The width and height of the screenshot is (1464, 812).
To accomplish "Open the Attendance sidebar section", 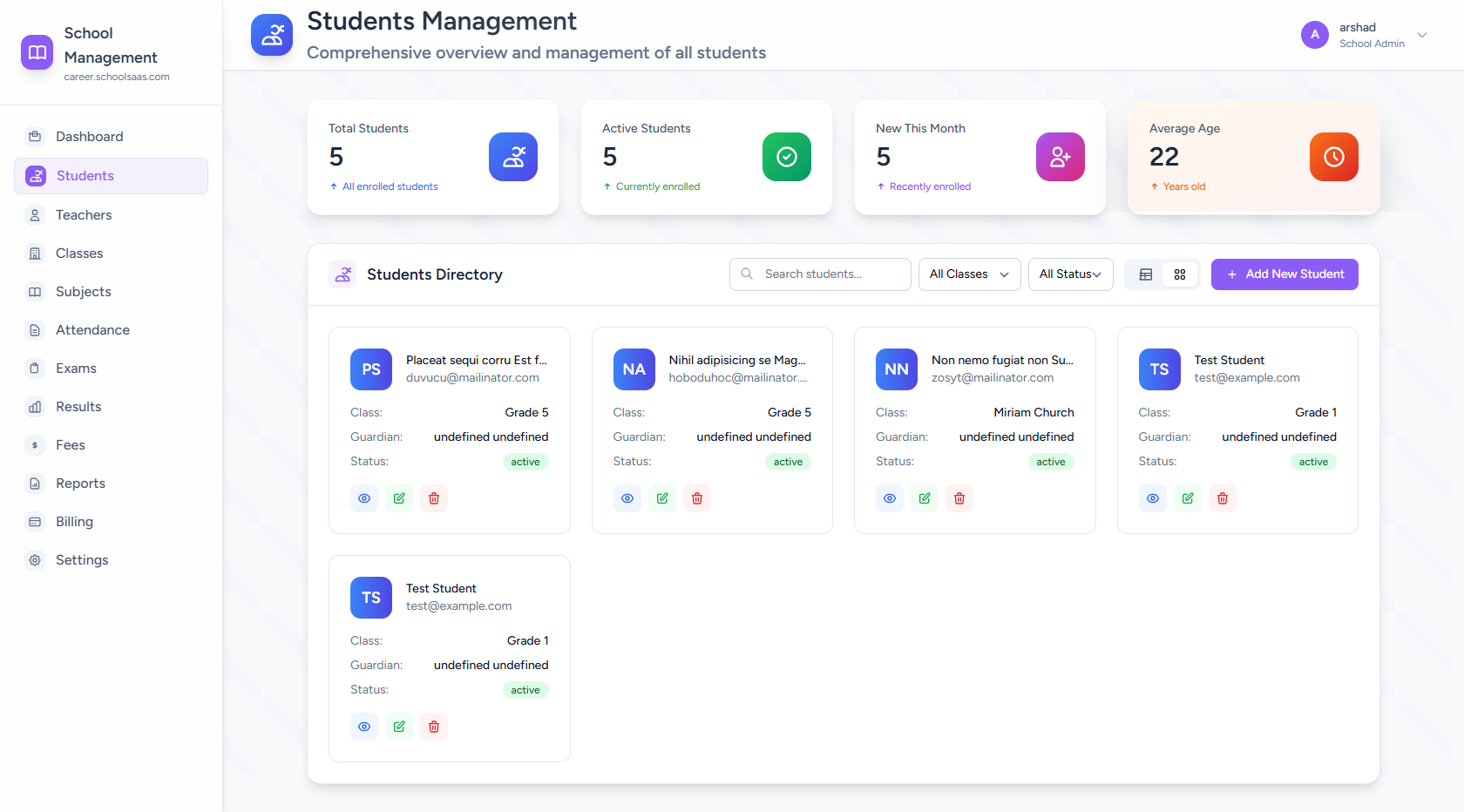I will (92, 330).
